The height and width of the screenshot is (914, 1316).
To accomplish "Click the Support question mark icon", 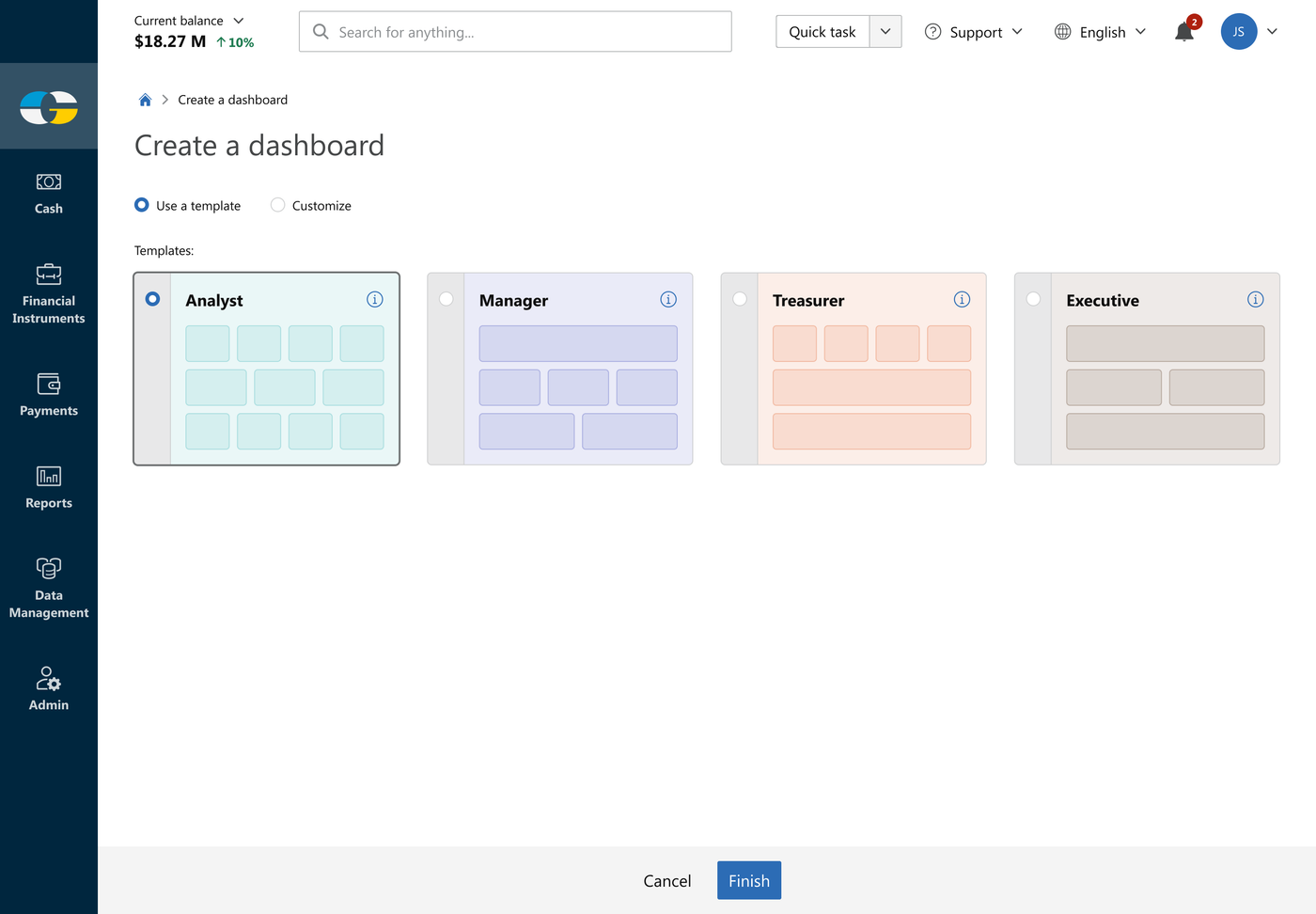I will (932, 32).
